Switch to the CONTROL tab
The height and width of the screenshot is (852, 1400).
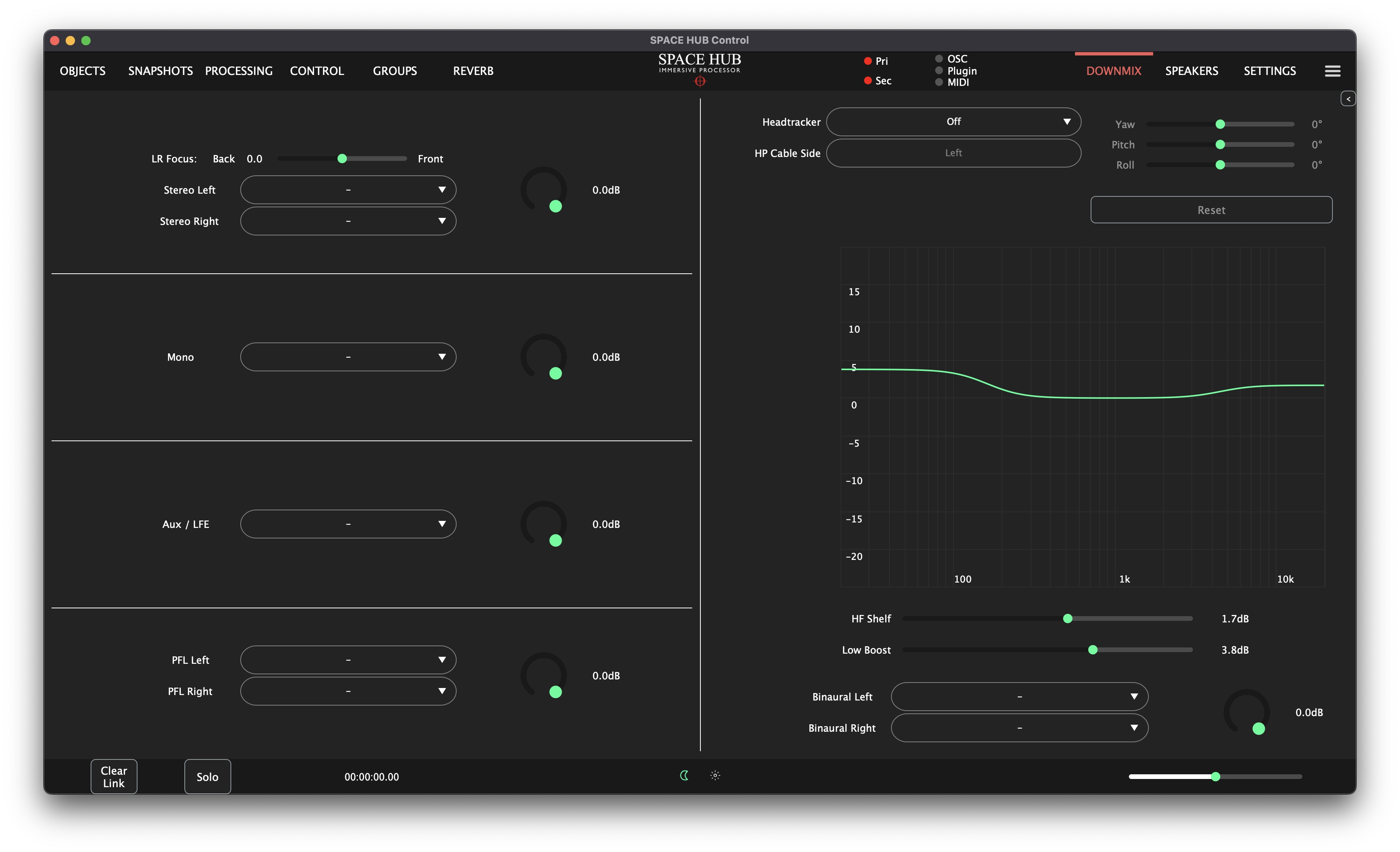tap(317, 71)
